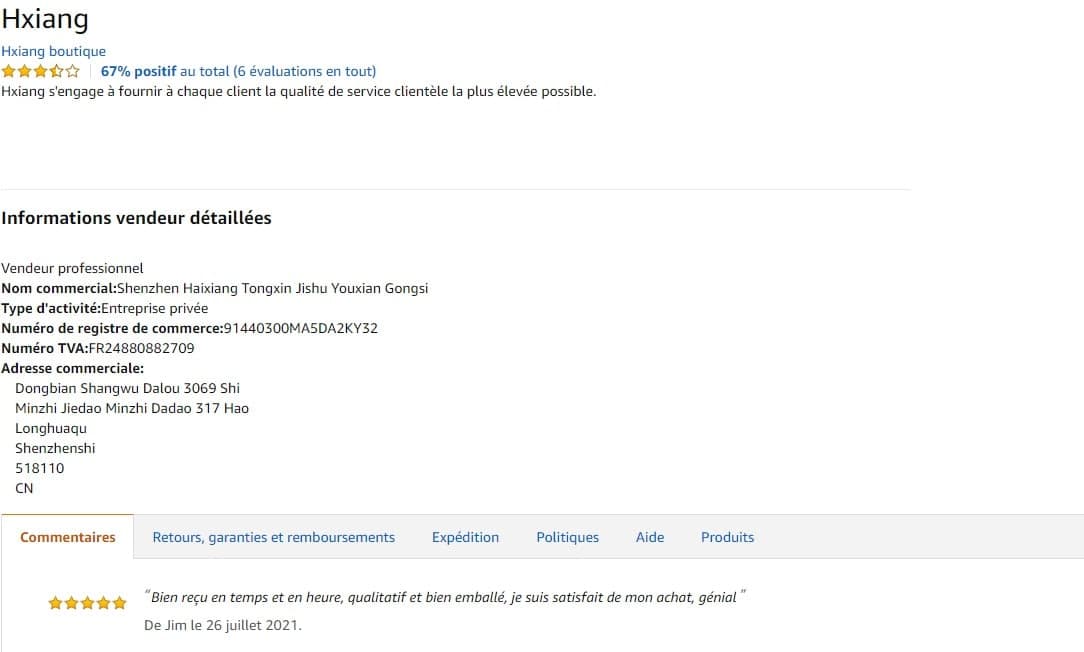Image resolution: width=1084 pixels, height=652 pixels.
Task: Open the Politiques tab
Action: coord(567,537)
